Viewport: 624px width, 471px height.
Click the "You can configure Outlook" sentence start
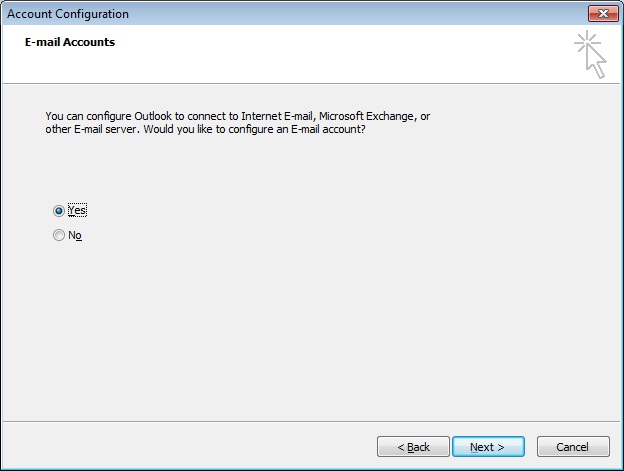109,117
